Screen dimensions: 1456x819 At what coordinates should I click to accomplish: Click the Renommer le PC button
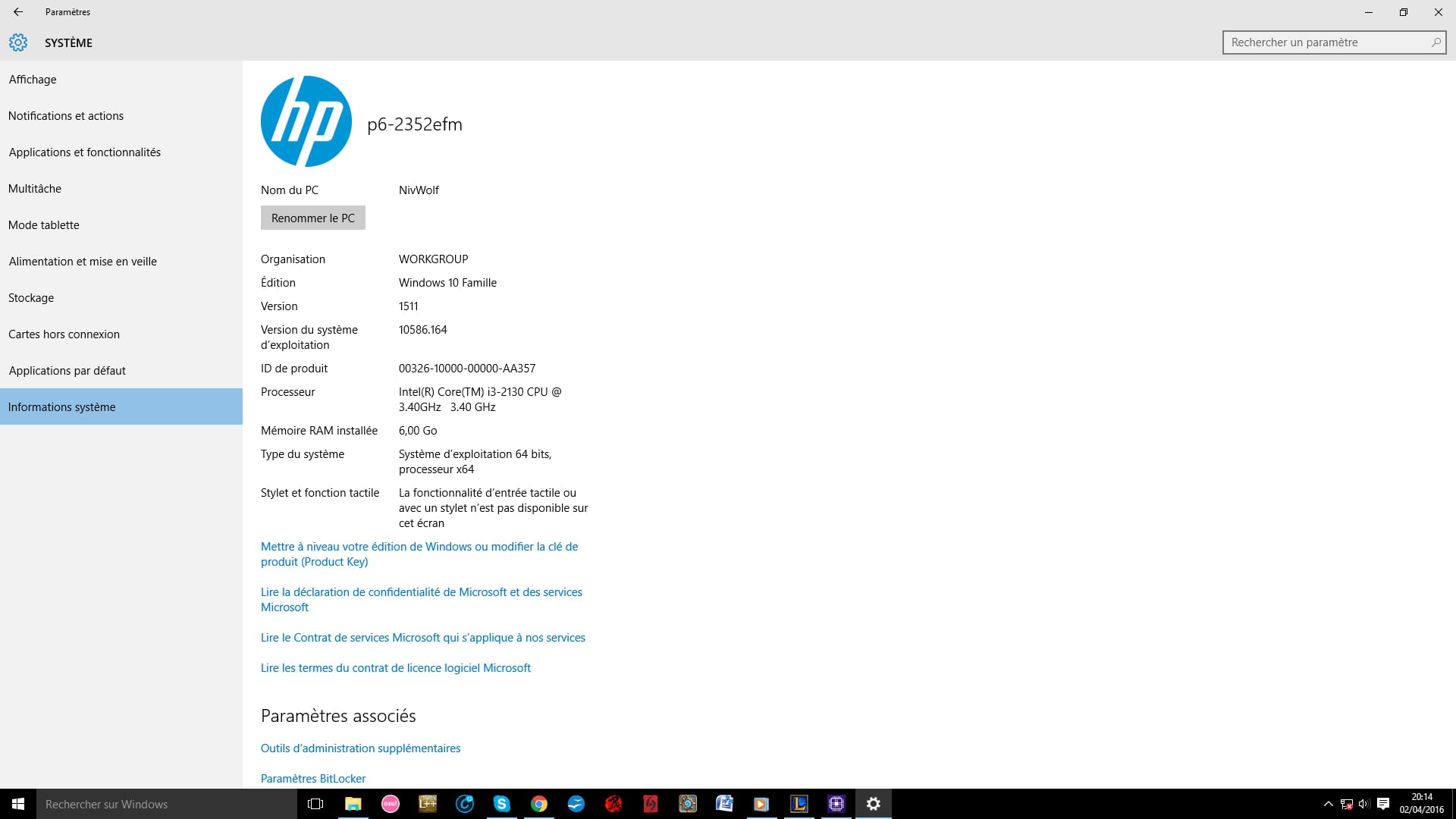click(312, 218)
